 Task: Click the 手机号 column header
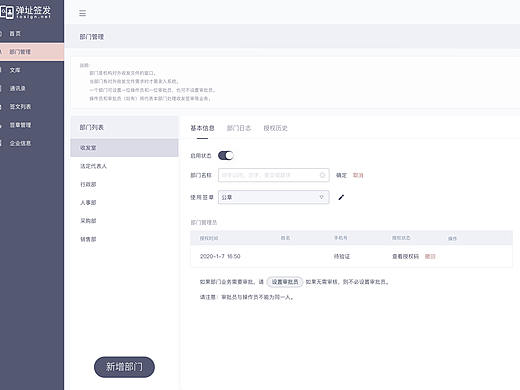341,238
